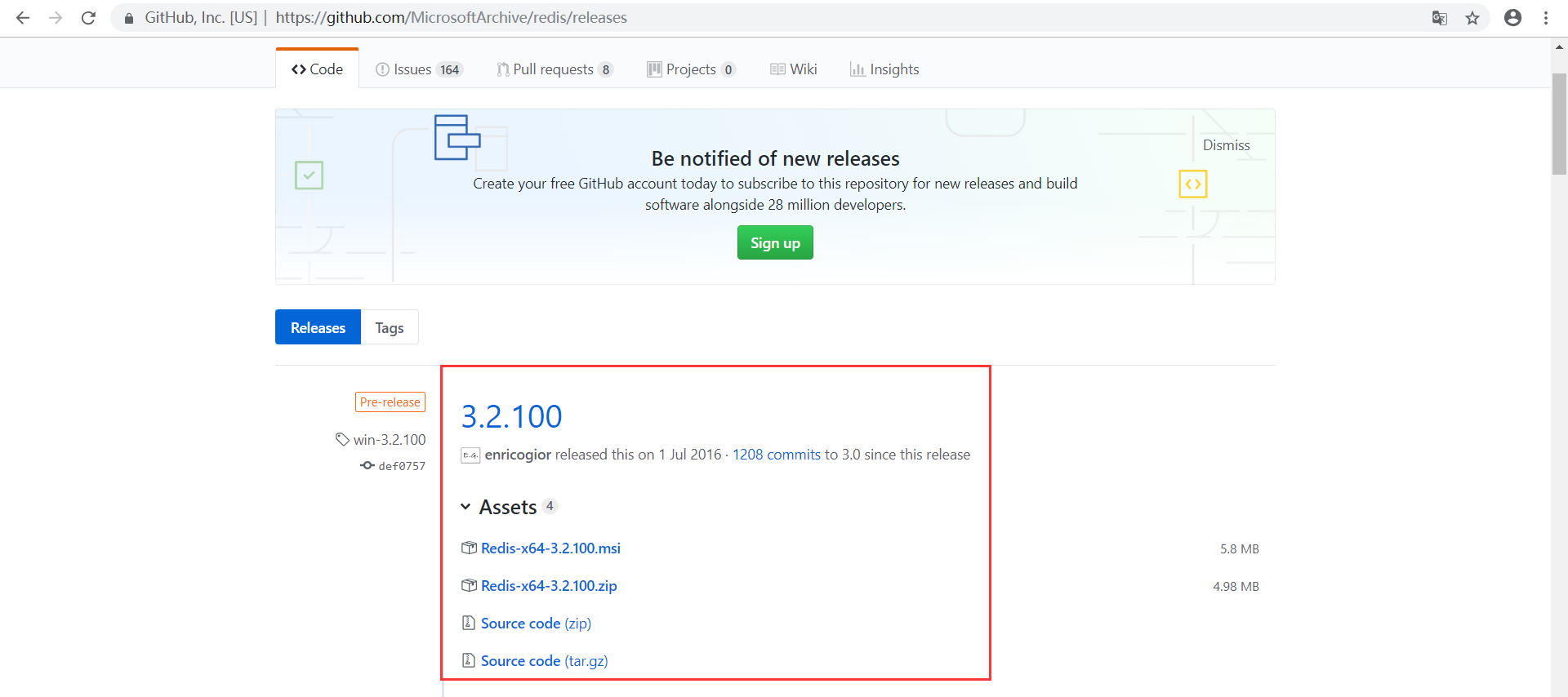Download Redis-x64-3.2.100.zip
Viewport: 1568px width, 697px height.
click(x=549, y=586)
